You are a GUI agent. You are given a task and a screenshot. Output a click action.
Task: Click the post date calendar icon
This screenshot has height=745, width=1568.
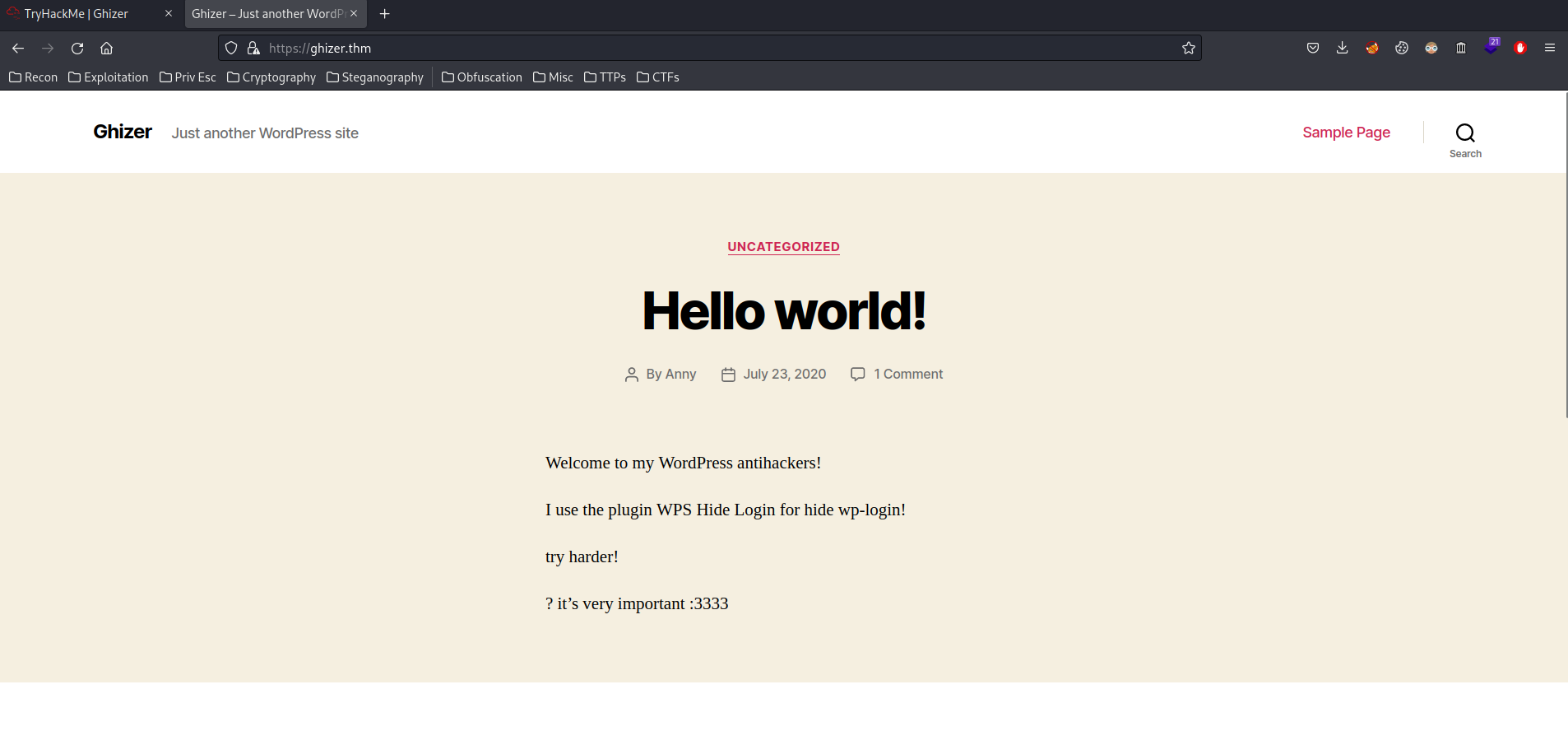tap(728, 375)
